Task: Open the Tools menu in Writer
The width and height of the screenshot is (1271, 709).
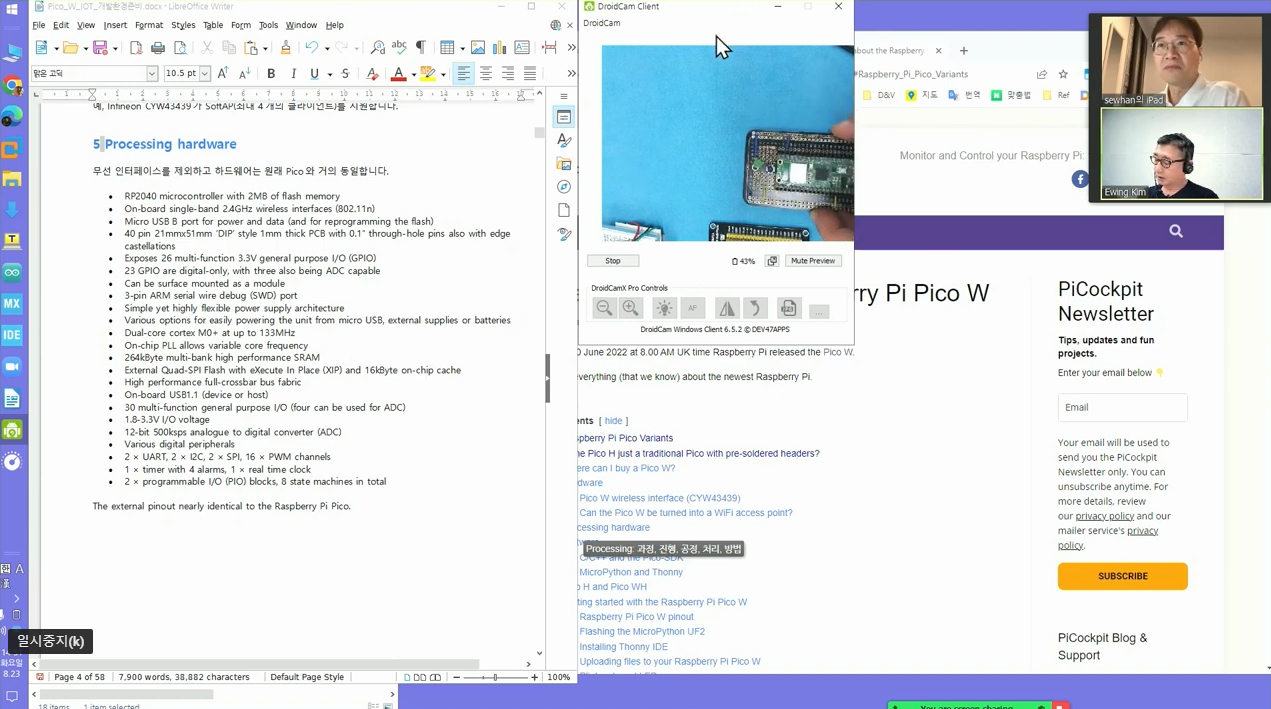Action: pyautogui.click(x=268, y=25)
